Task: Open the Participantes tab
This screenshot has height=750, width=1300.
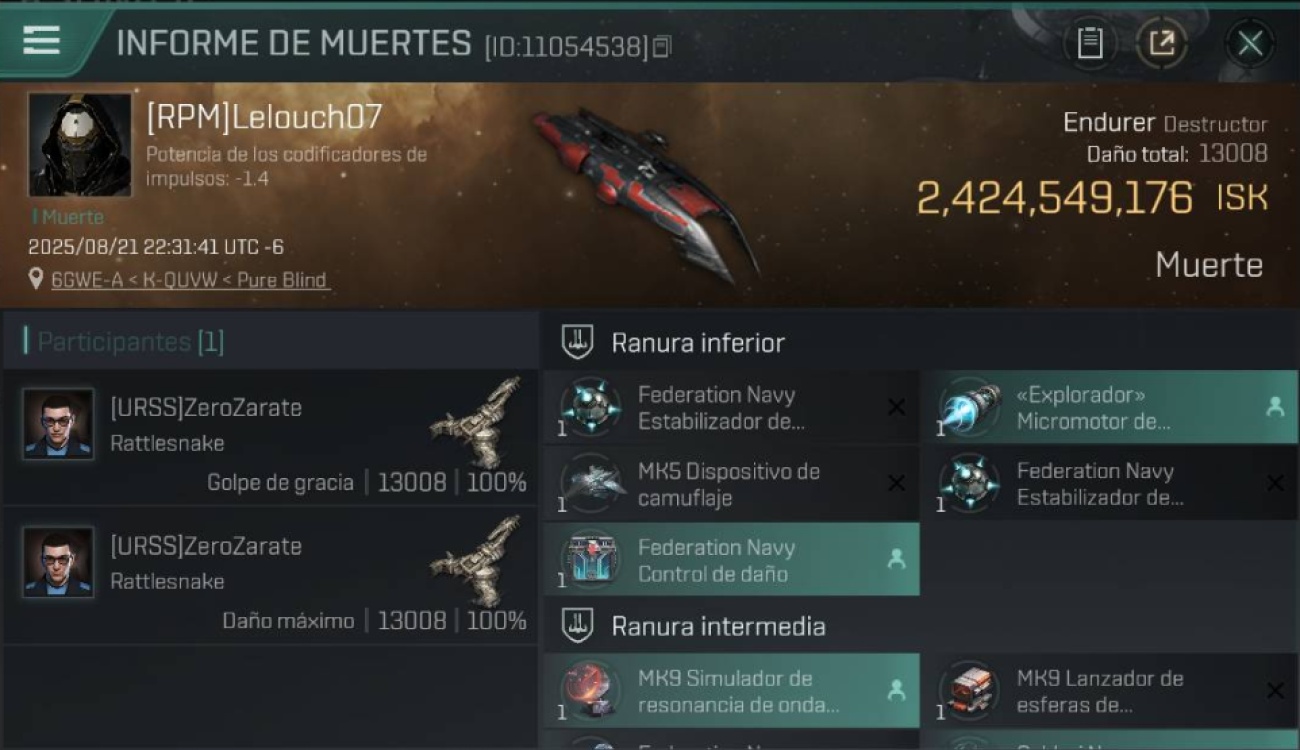Action: (x=130, y=342)
